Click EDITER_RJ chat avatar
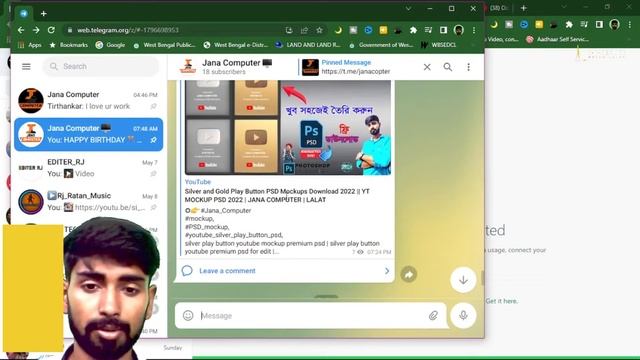The height and width of the screenshot is (360, 640). pyautogui.click(x=31, y=168)
